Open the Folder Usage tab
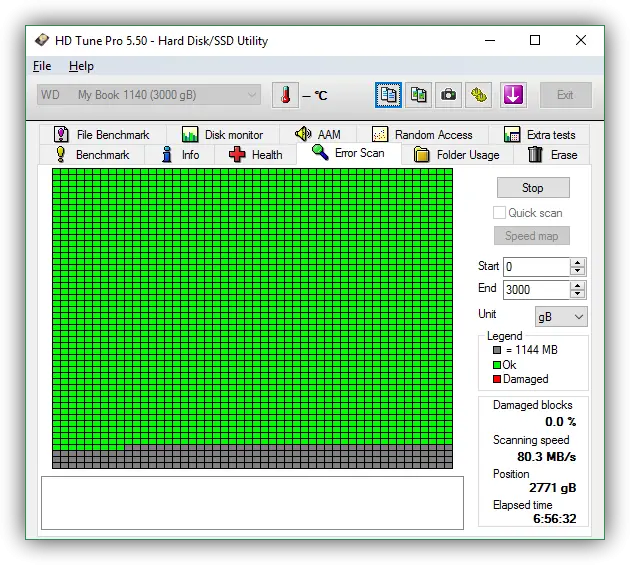This screenshot has height=565, width=630. [x=457, y=154]
